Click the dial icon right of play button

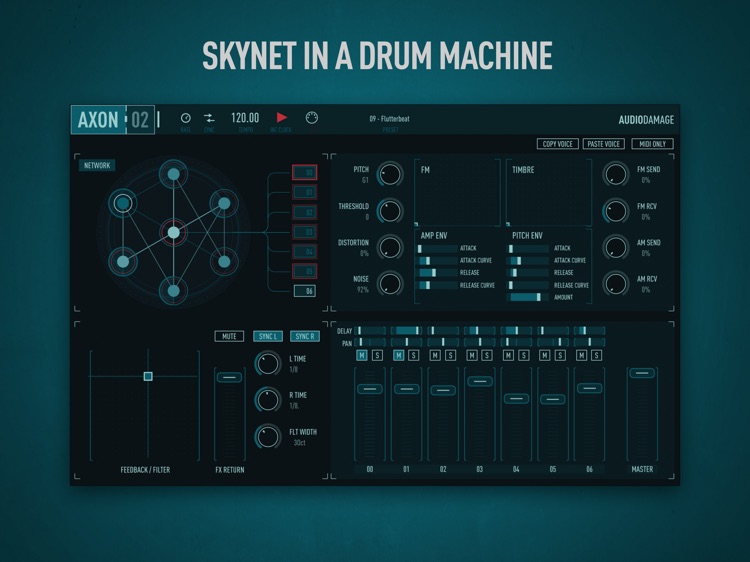(x=311, y=118)
